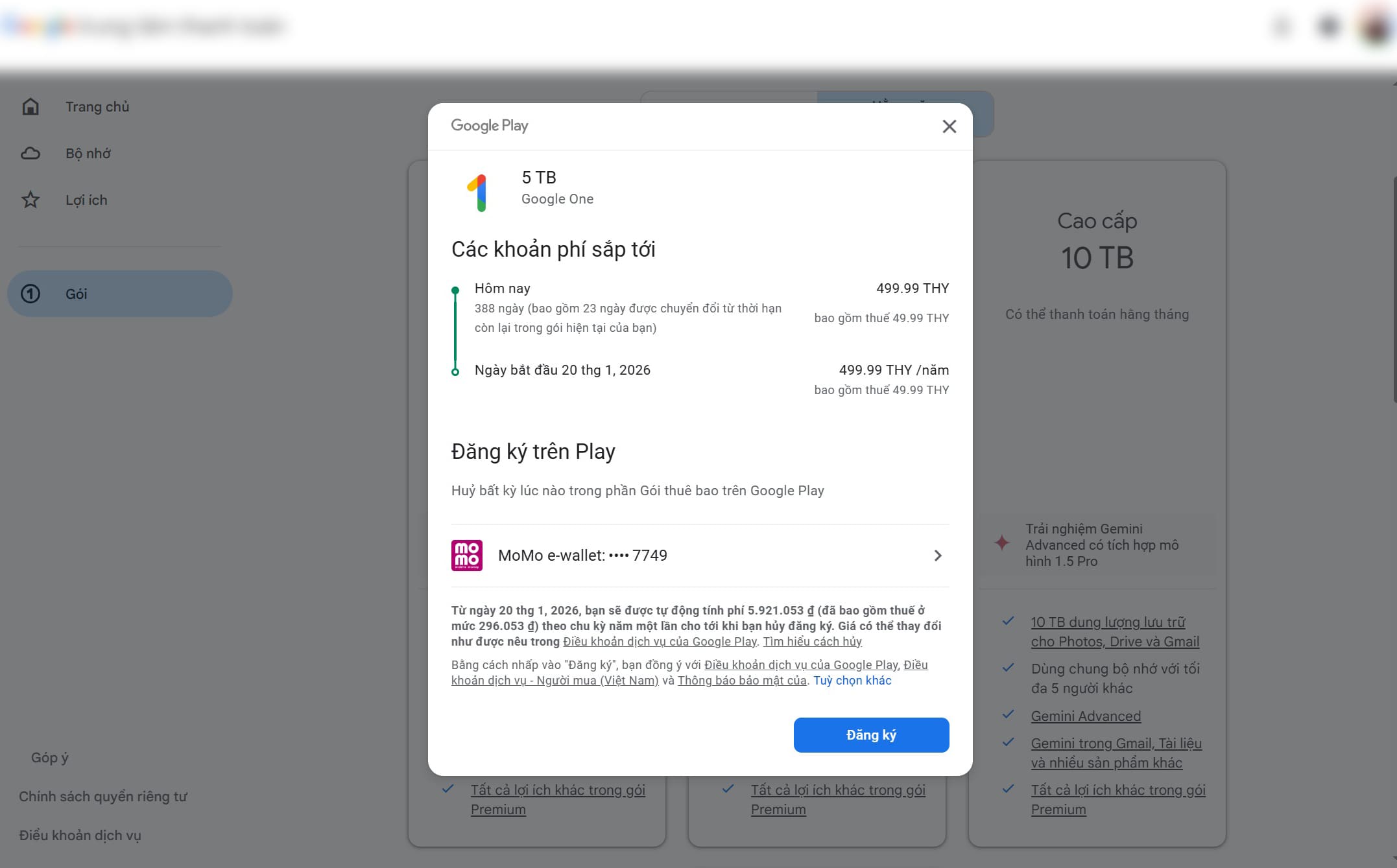Go to Trang chủ in sidebar

click(97, 107)
